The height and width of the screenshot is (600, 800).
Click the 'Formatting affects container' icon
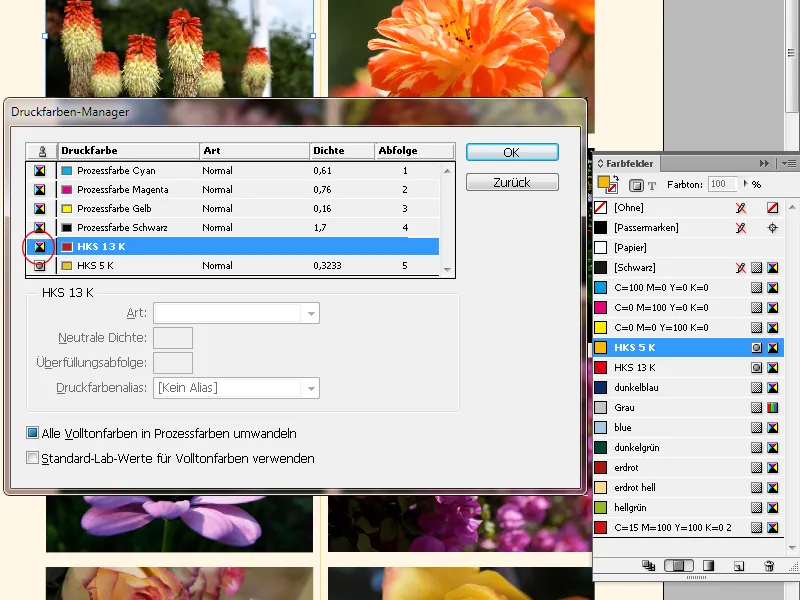pyautogui.click(x=634, y=184)
